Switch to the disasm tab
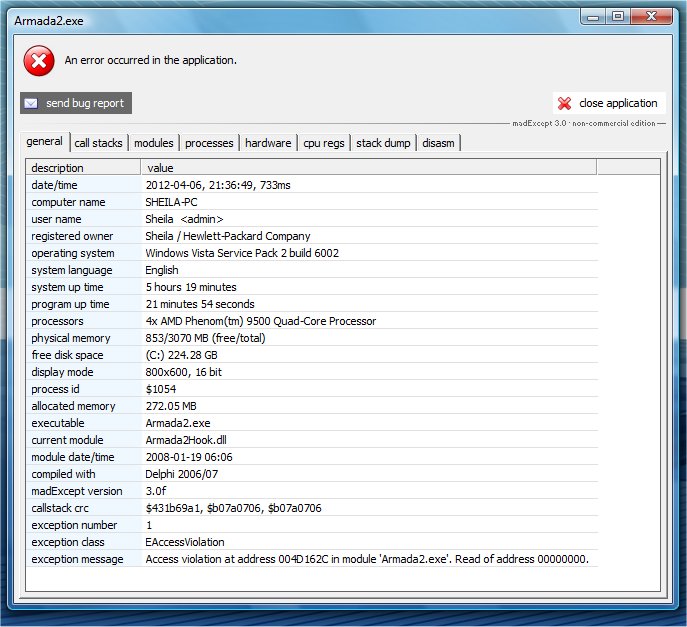Screen dimensions: 687x627 [x=438, y=143]
